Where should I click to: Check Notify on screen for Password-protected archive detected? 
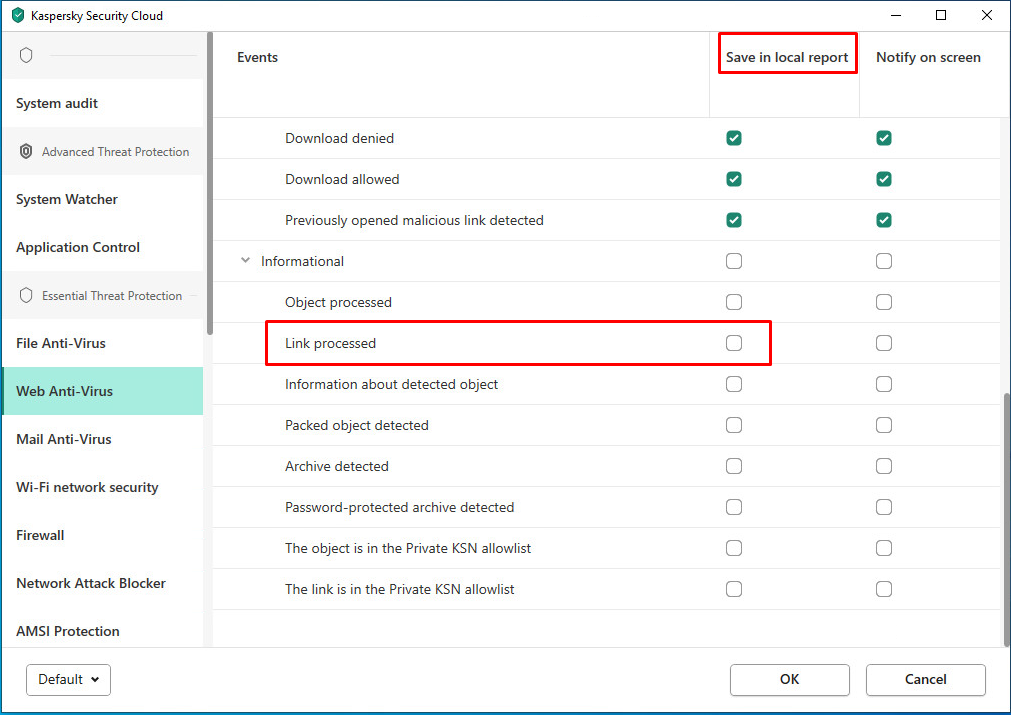(884, 507)
